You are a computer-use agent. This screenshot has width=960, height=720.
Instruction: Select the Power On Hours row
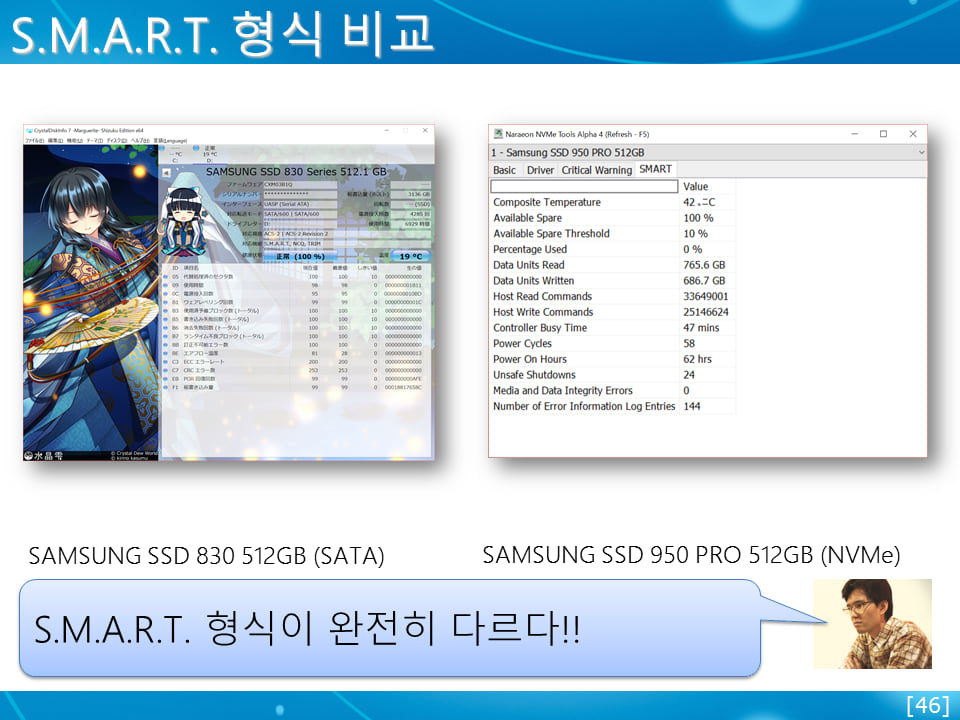[x=613, y=359]
